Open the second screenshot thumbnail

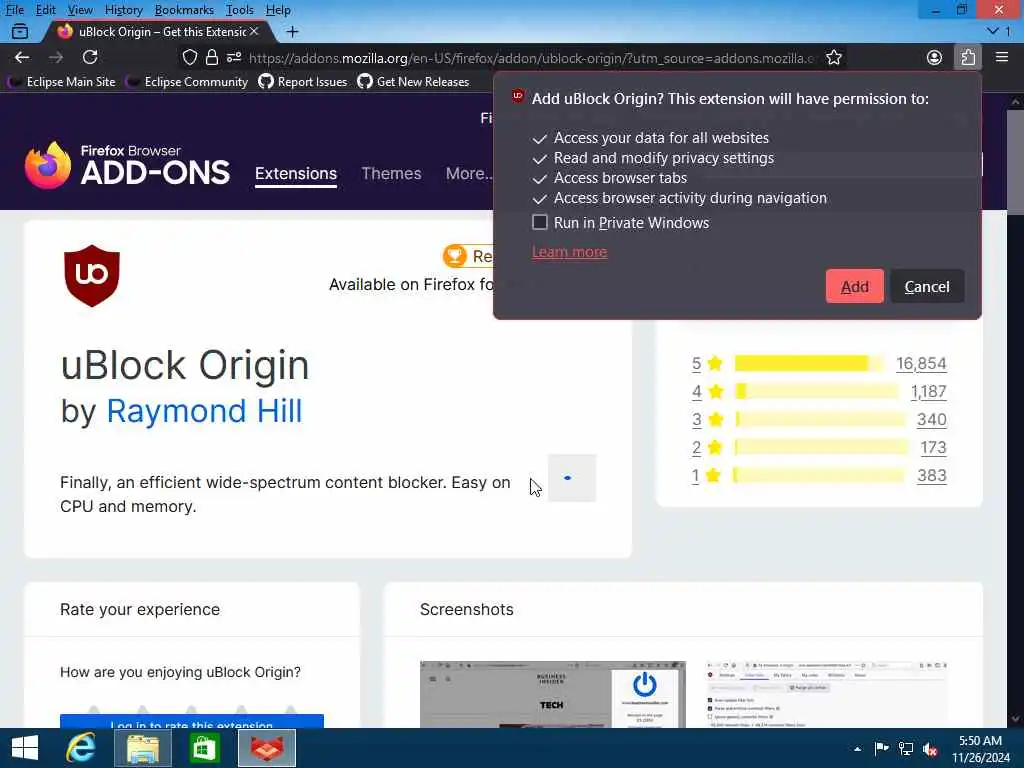827,695
